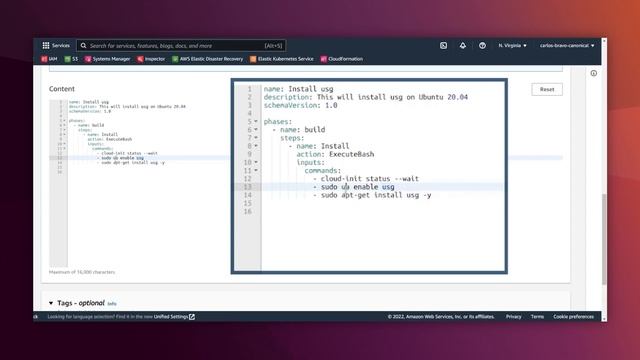Open the Inspector shortcut
Image resolution: width=640 pixels, height=360 pixels.
coord(151,59)
